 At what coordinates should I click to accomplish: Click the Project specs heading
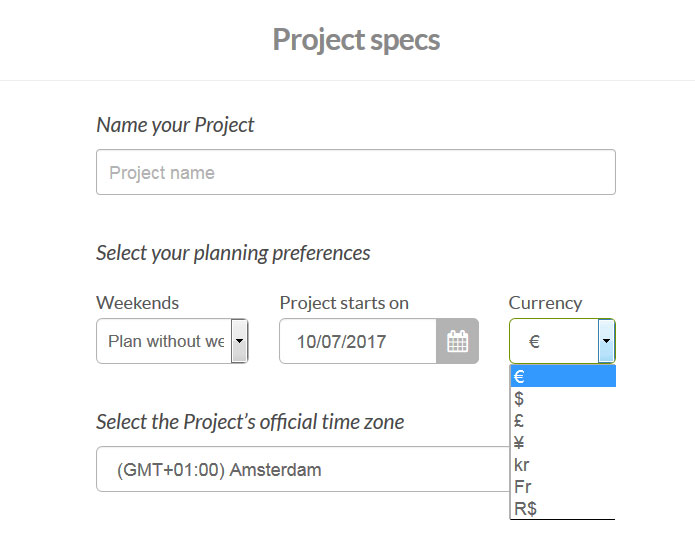pyautogui.click(x=356, y=40)
